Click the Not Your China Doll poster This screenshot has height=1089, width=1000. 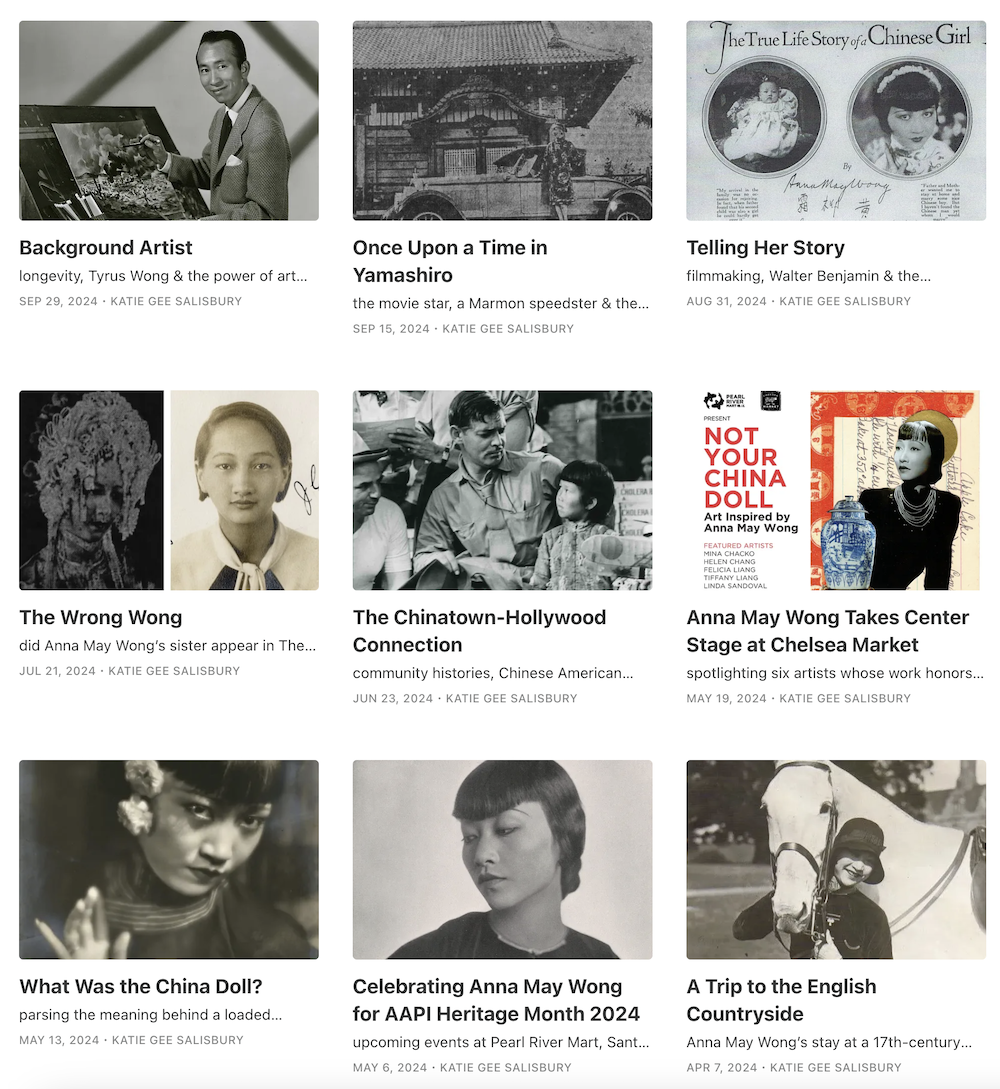pyautogui.click(x=836, y=490)
